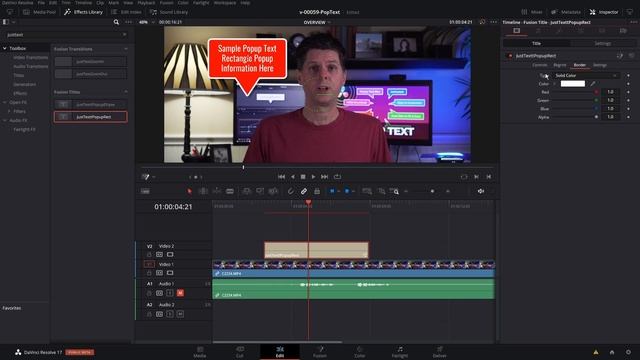The height and width of the screenshot is (360, 640).
Task: Toggle timeline snapping magnet
Action: (290, 191)
